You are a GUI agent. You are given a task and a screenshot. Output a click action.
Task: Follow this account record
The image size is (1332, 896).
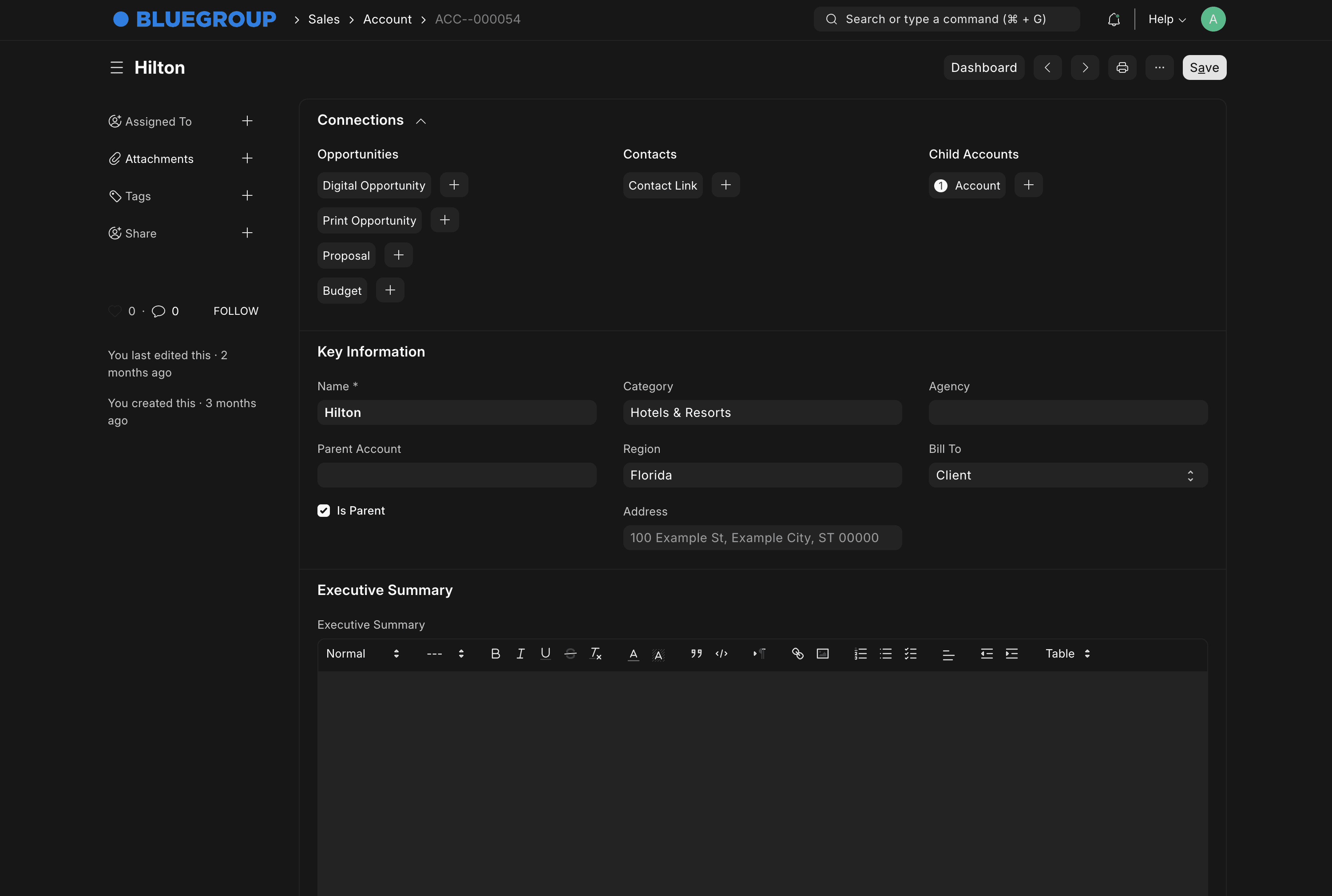236,311
